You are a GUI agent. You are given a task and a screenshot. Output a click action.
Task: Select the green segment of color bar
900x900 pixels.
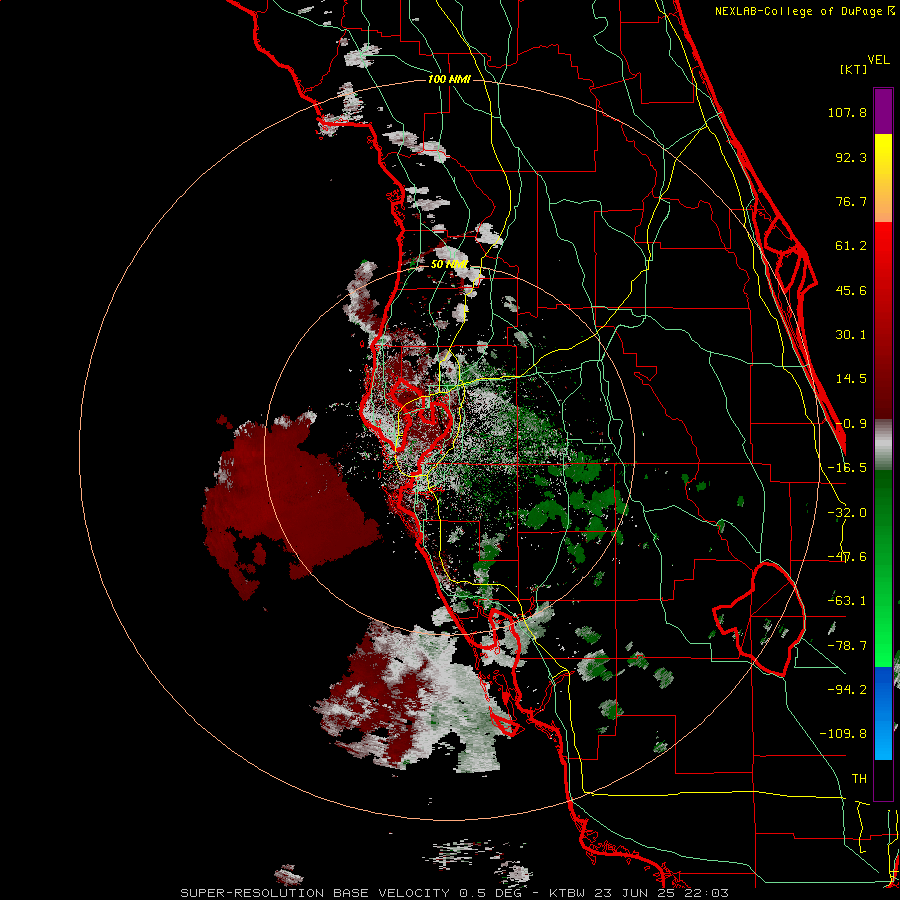tap(883, 568)
